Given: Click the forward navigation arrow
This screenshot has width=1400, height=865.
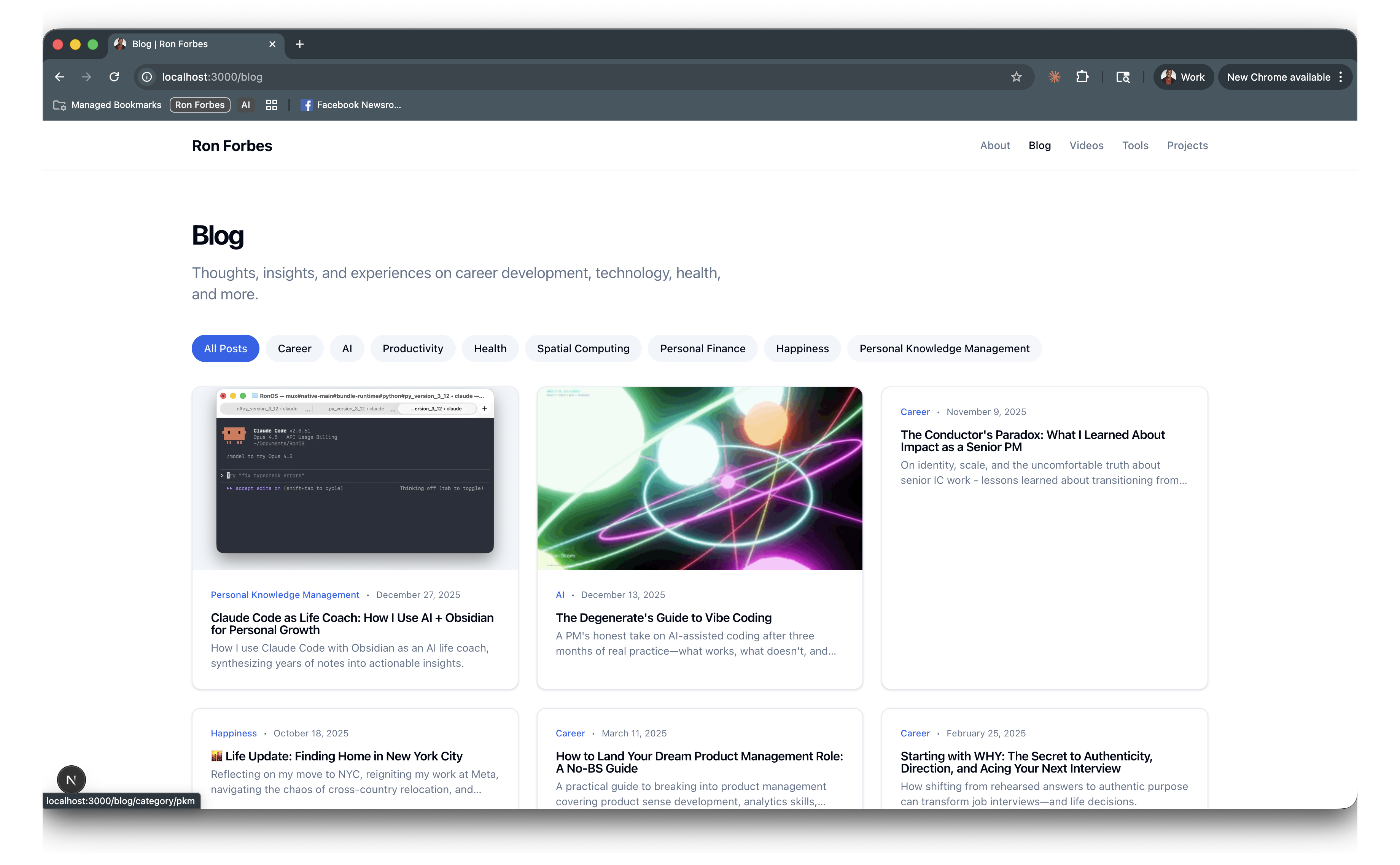Looking at the screenshot, I should tap(86, 77).
